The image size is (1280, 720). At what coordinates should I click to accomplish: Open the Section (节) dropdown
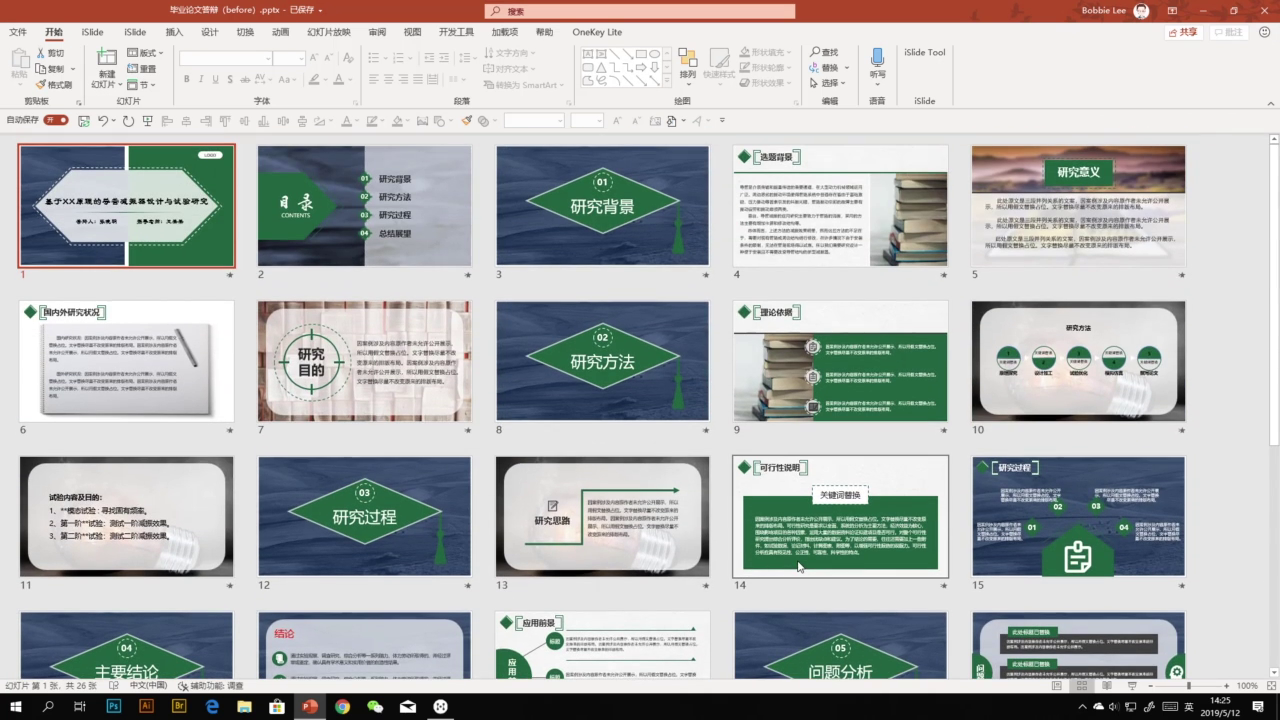(139, 85)
